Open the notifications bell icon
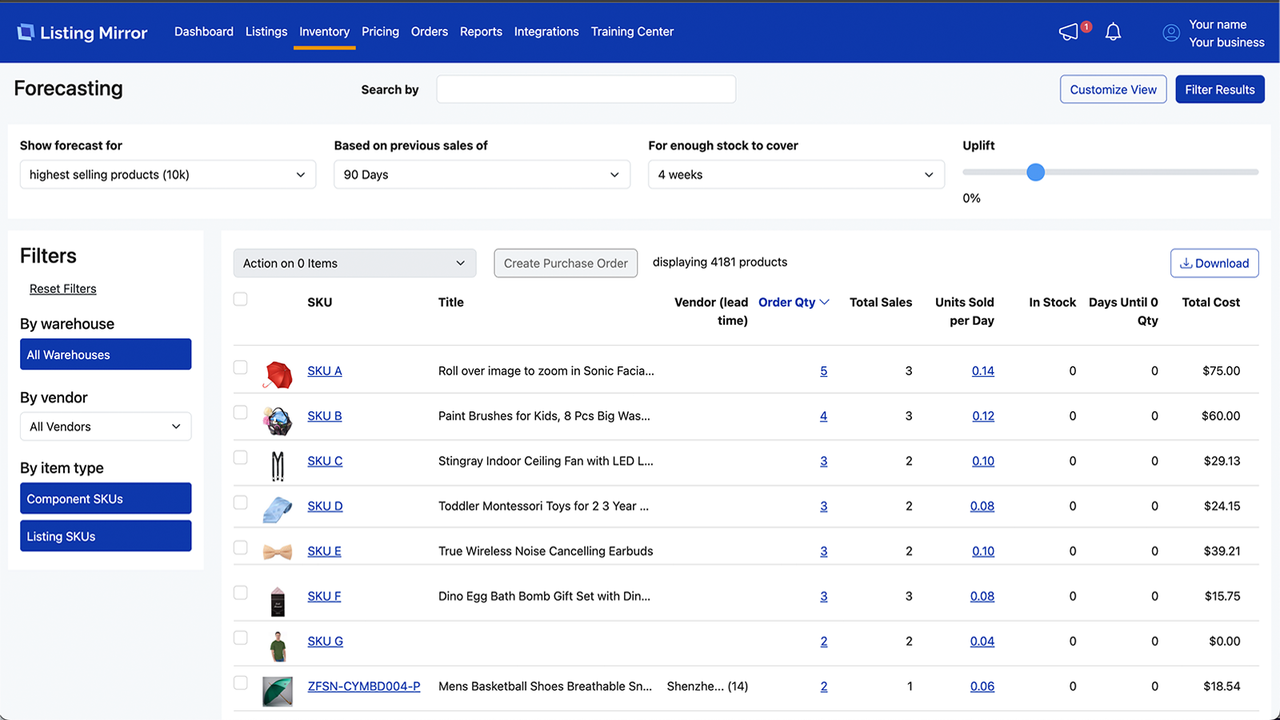 click(x=1113, y=32)
